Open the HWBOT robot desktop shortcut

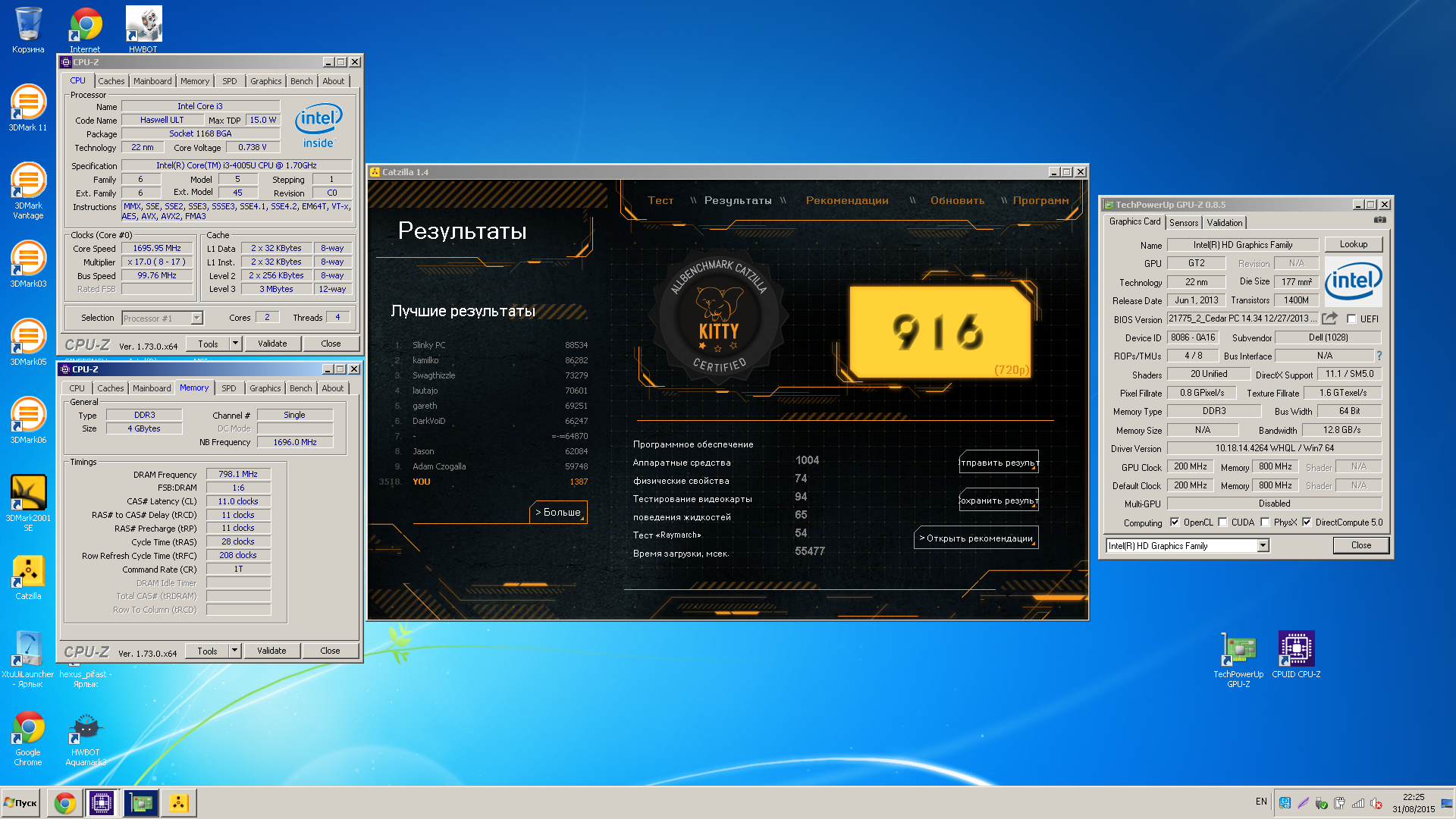(143, 30)
